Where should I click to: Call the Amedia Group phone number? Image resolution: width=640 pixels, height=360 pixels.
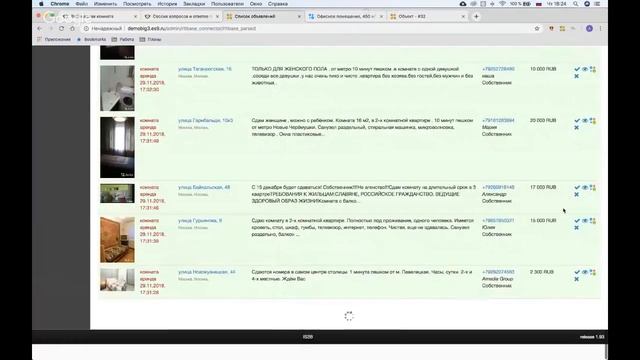498,272
